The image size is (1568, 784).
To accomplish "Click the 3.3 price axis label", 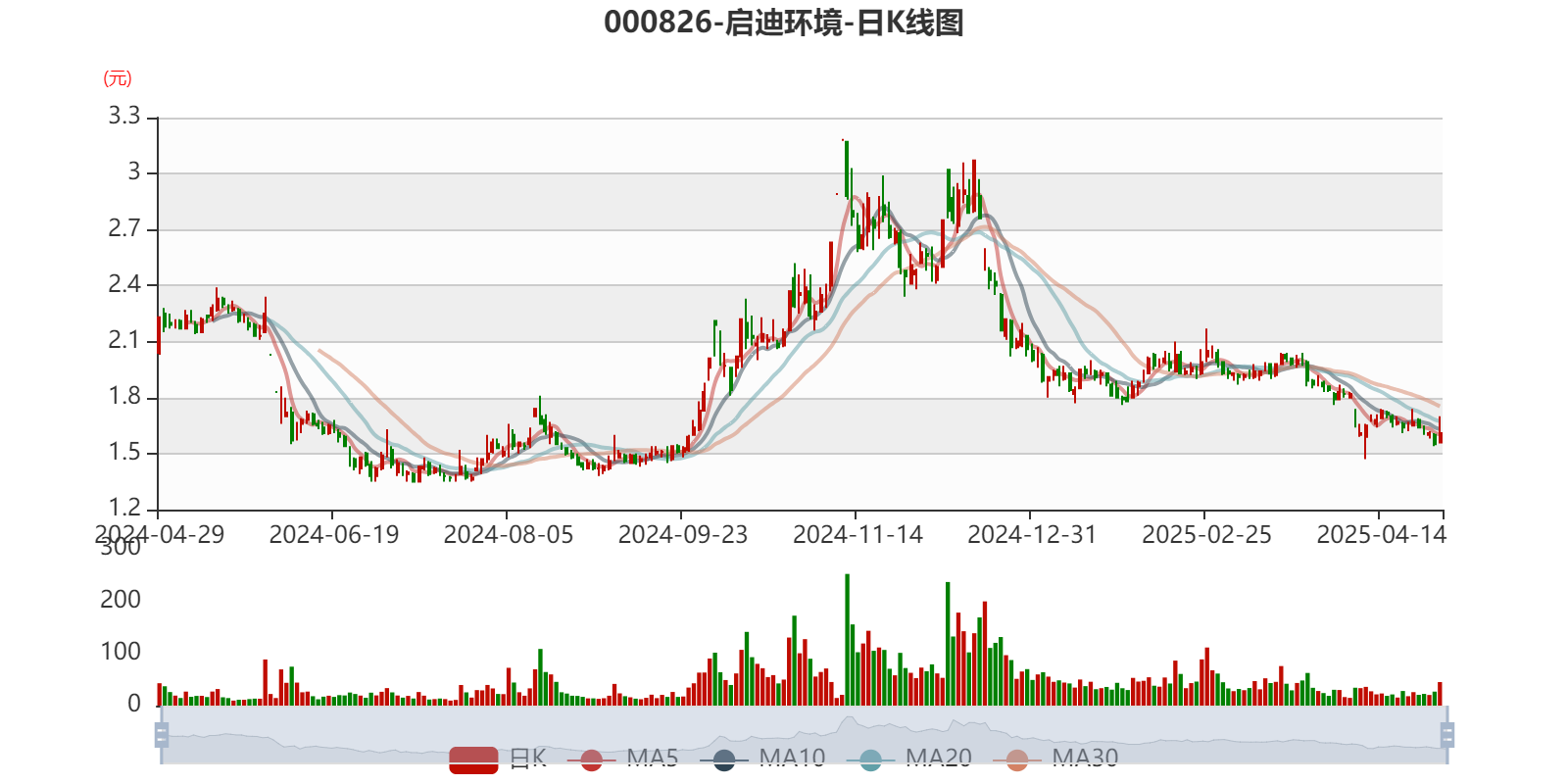I will point(124,116).
